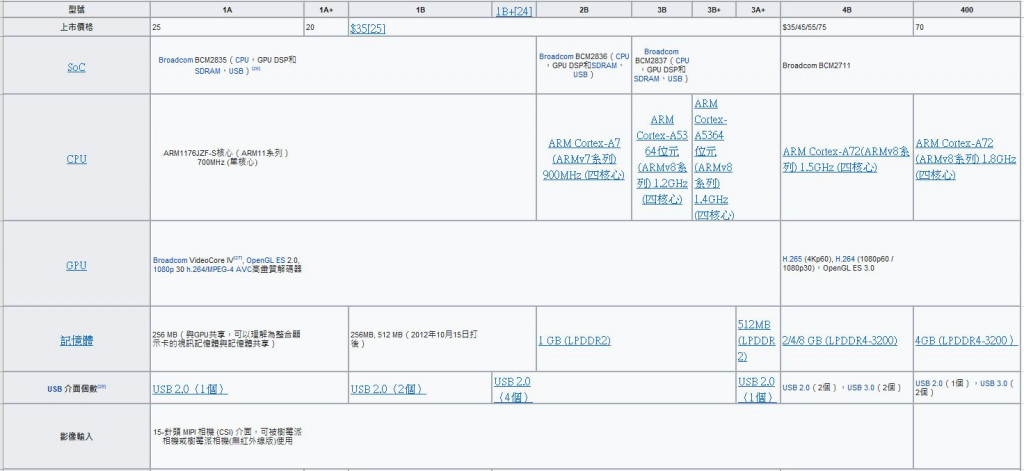Viewport: 1024px width, 471px height.
Task: Click 2/4/8 GB (LPDDR4-3200) link
Action: coord(840,340)
